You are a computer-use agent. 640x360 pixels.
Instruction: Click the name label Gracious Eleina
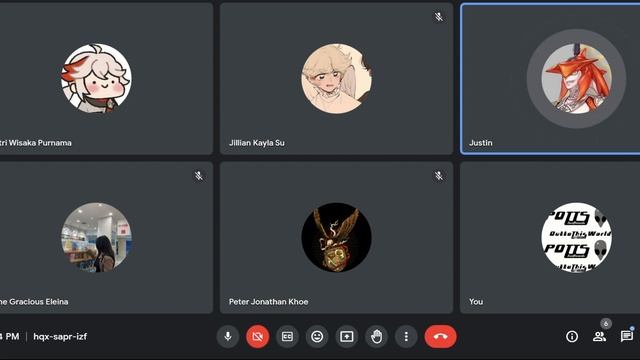coord(34,302)
